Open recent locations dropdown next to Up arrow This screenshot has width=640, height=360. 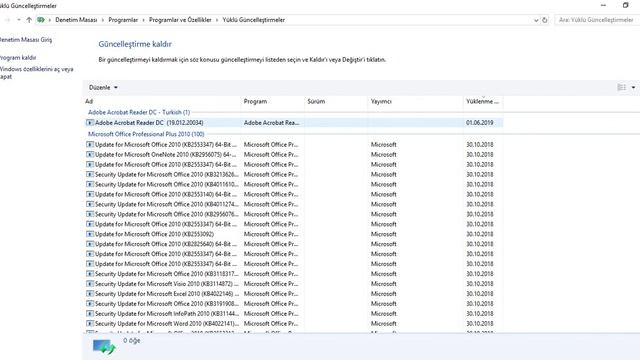(x=18, y=20)
